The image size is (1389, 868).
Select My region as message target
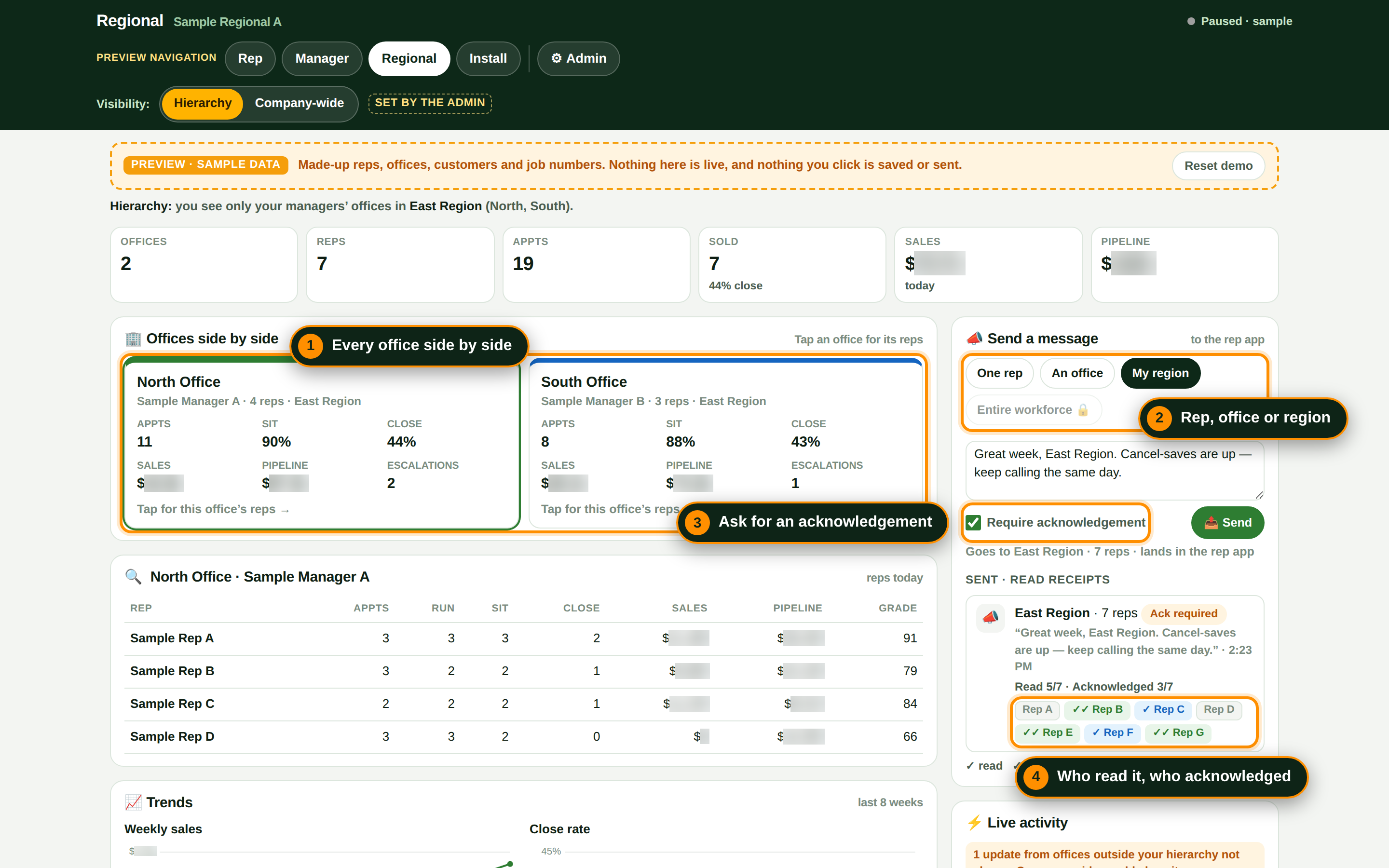pyautogui.click(x=1160, y=373)
